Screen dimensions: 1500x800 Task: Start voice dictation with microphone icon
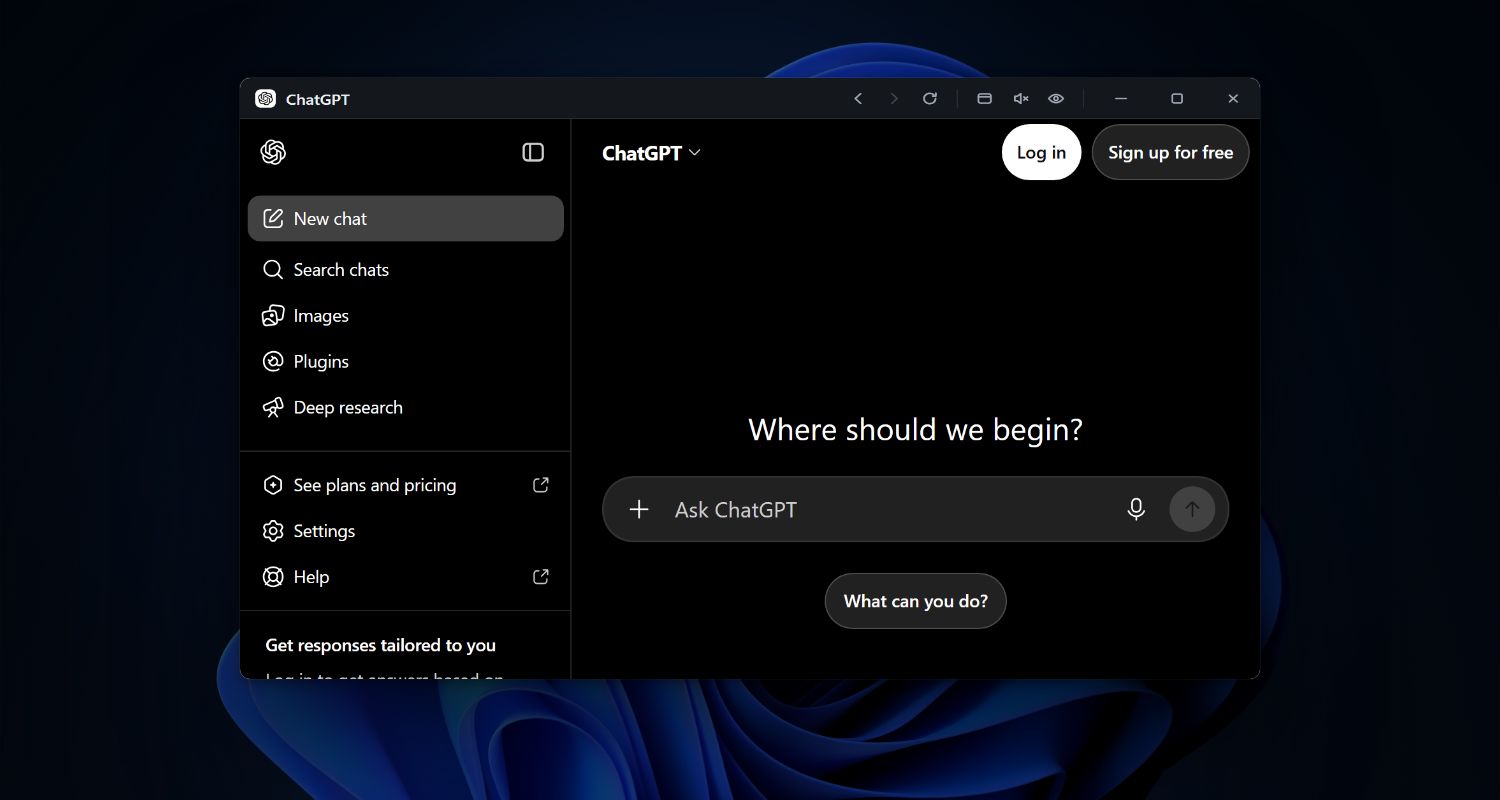coord(1136,509)
